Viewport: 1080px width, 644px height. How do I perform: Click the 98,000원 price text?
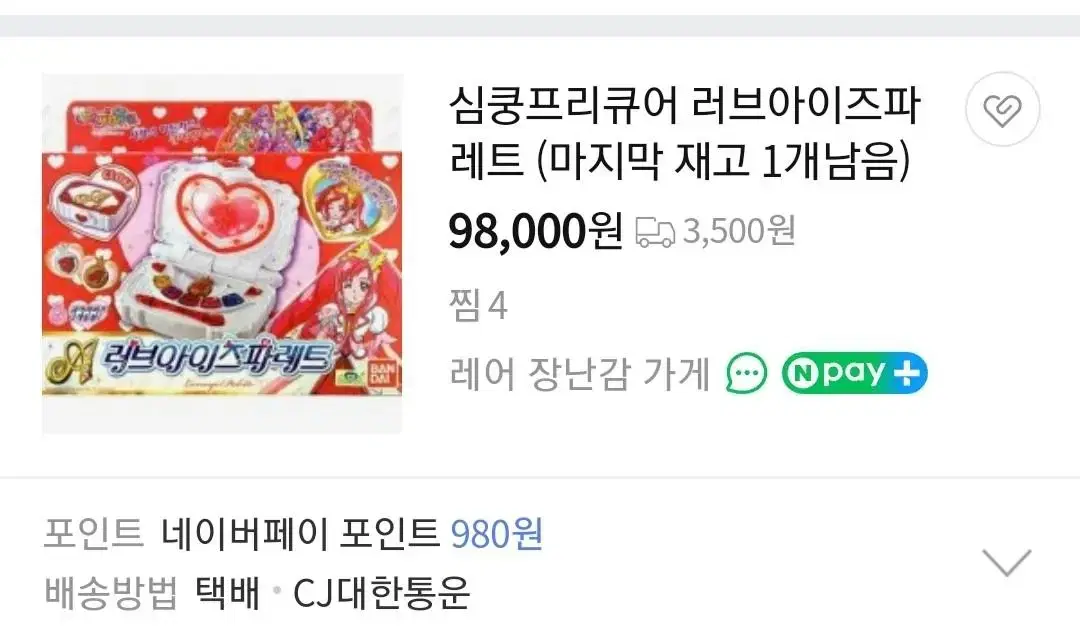coord(536,231)
